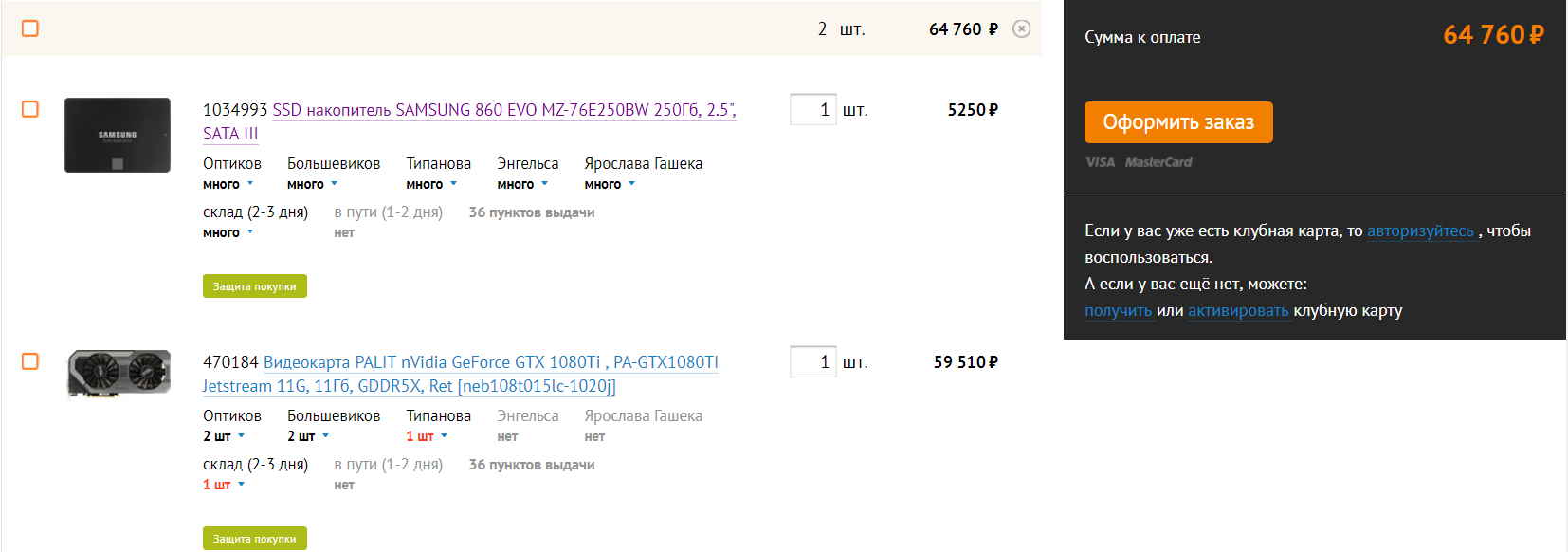Click the SSD quantity input field
The image size is (1568, 552).
point(812,109)
